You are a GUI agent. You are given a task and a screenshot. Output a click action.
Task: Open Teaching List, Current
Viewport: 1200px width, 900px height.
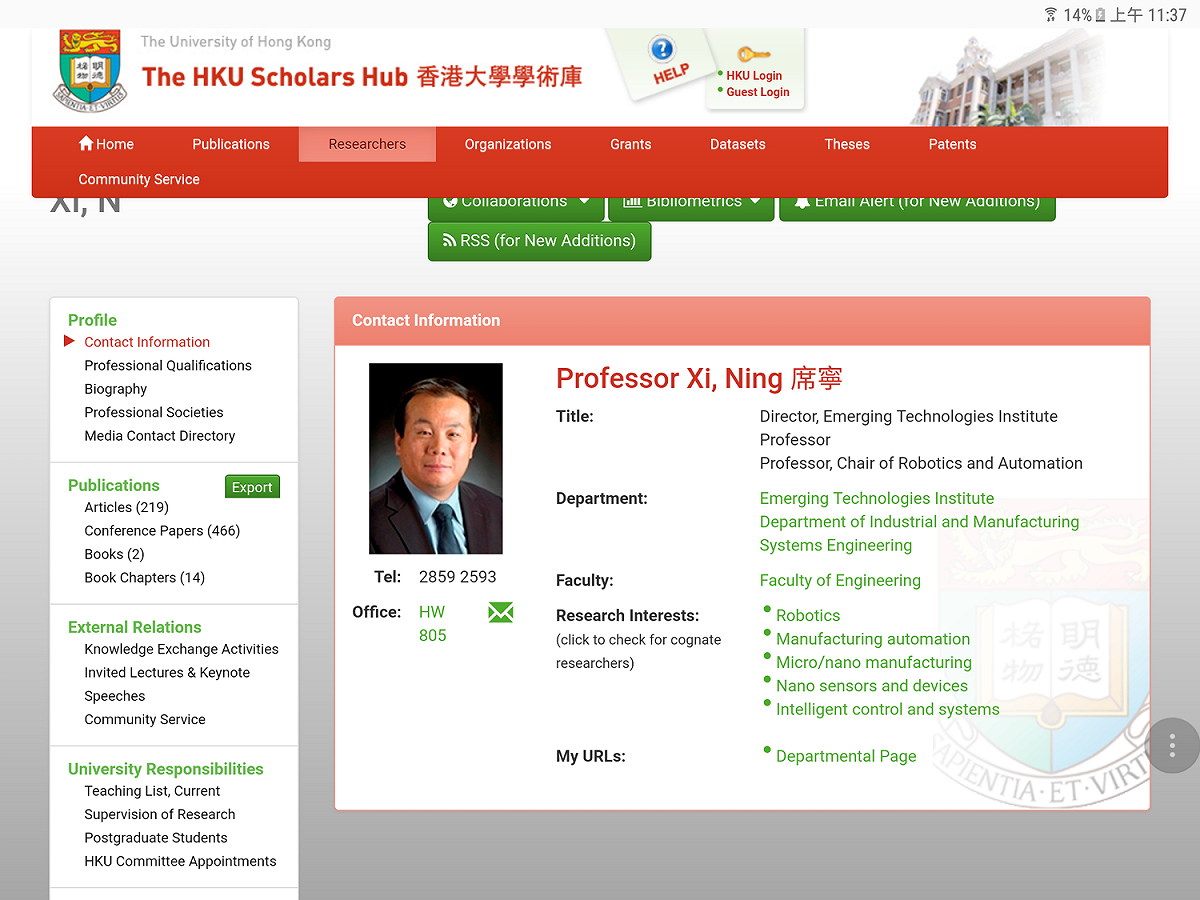[x=152, y=791]
